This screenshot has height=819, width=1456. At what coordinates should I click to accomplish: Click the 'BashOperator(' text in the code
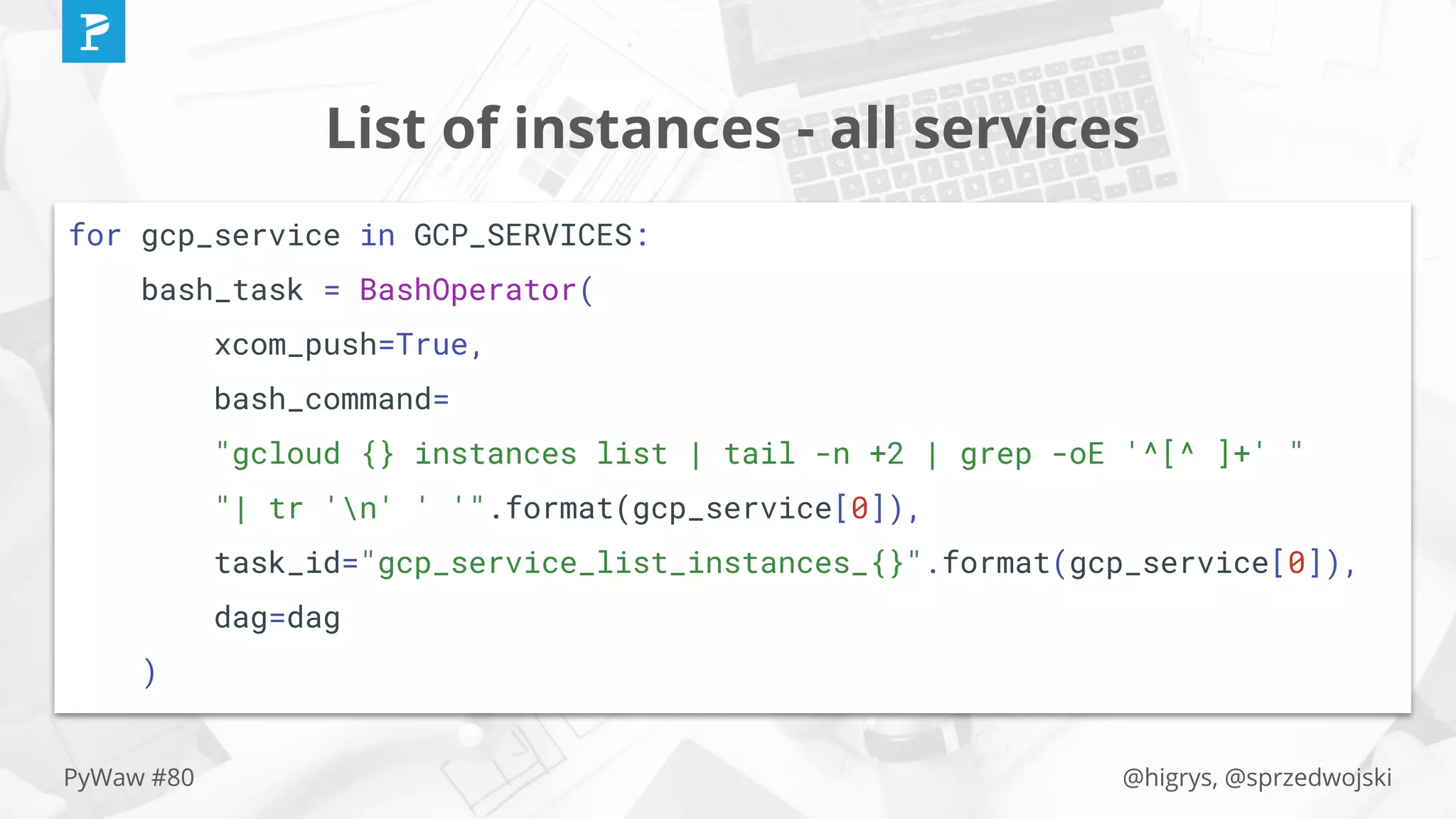click(x=476, y=290)
